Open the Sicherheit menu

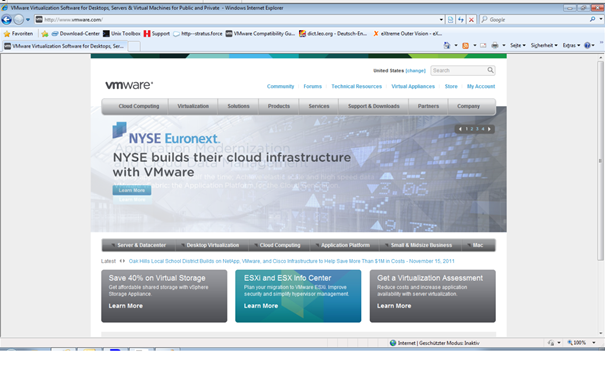click(544, 46)
